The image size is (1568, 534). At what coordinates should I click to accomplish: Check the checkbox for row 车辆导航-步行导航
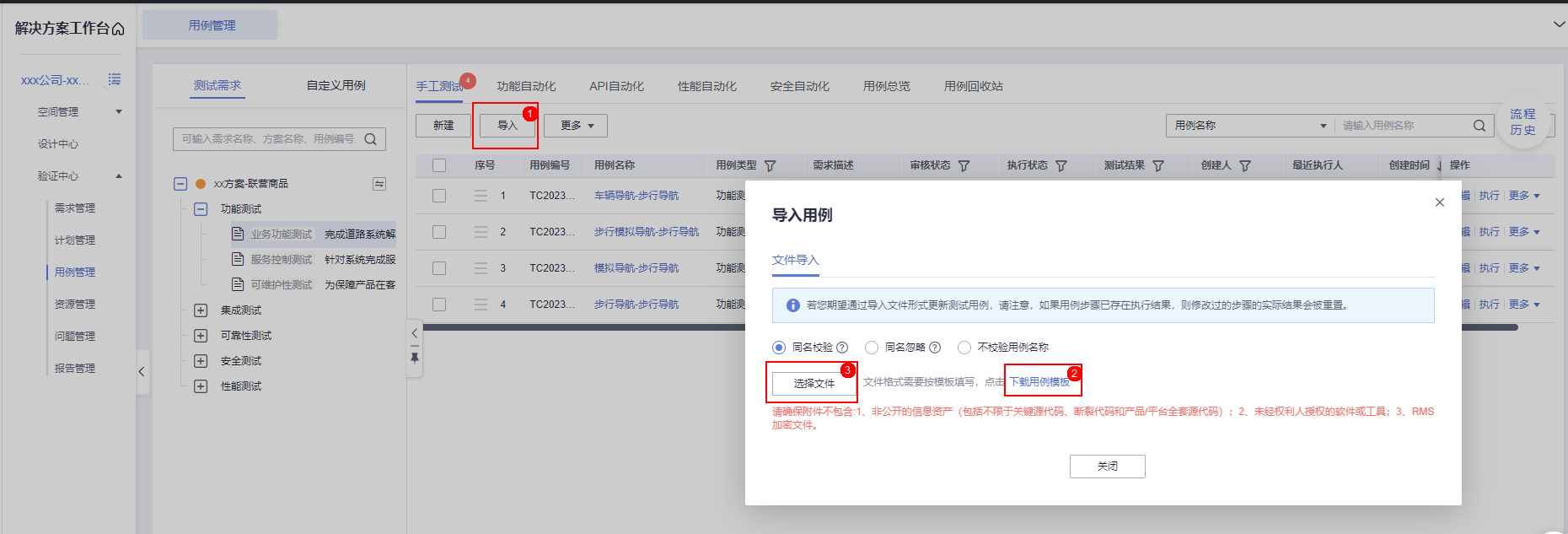(x=439, y=196)
